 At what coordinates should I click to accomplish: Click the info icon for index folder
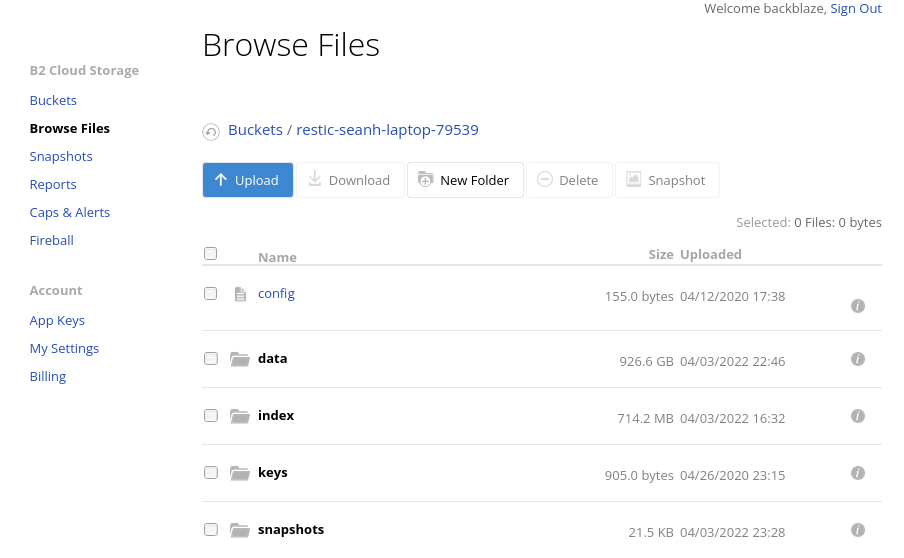click(857, 416)
